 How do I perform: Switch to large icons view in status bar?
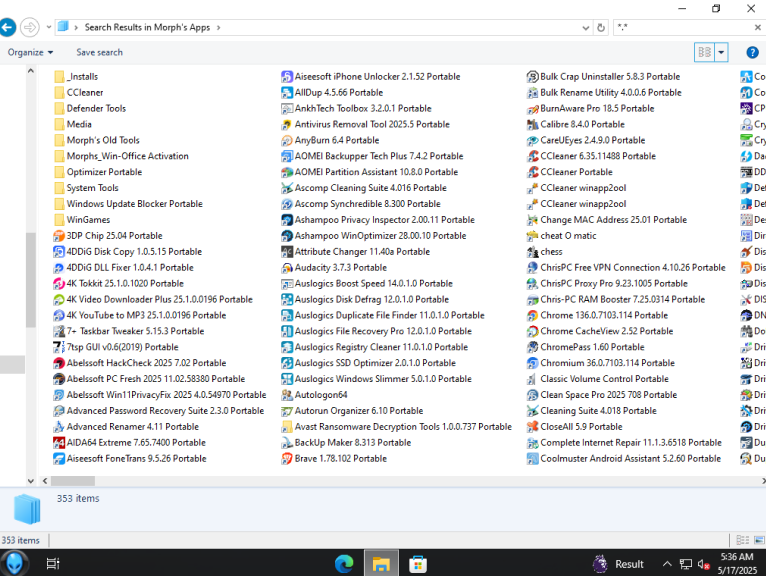tap(759, 540)
